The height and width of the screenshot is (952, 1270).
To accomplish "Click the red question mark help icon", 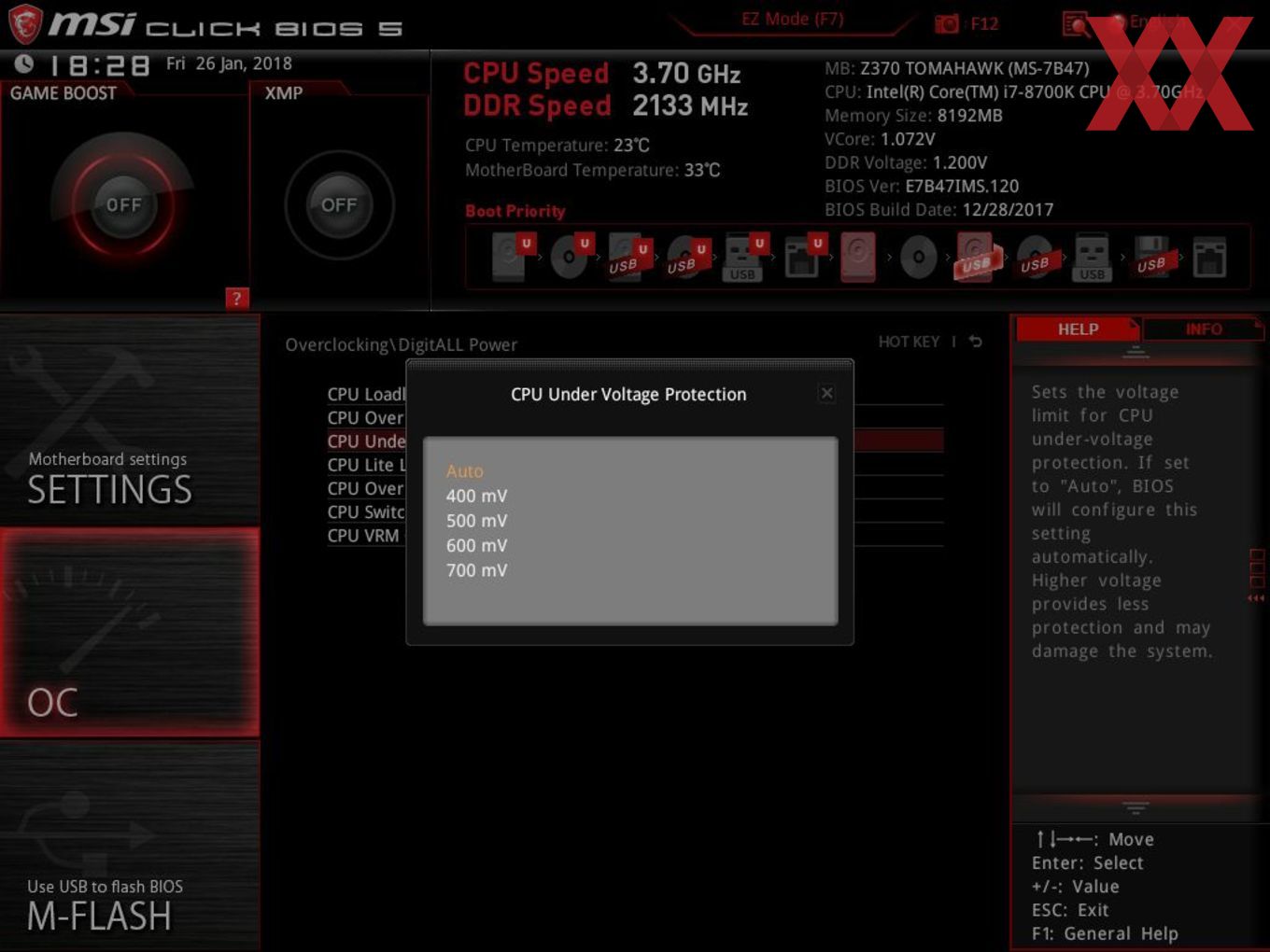I will click(x=236, y=299).
